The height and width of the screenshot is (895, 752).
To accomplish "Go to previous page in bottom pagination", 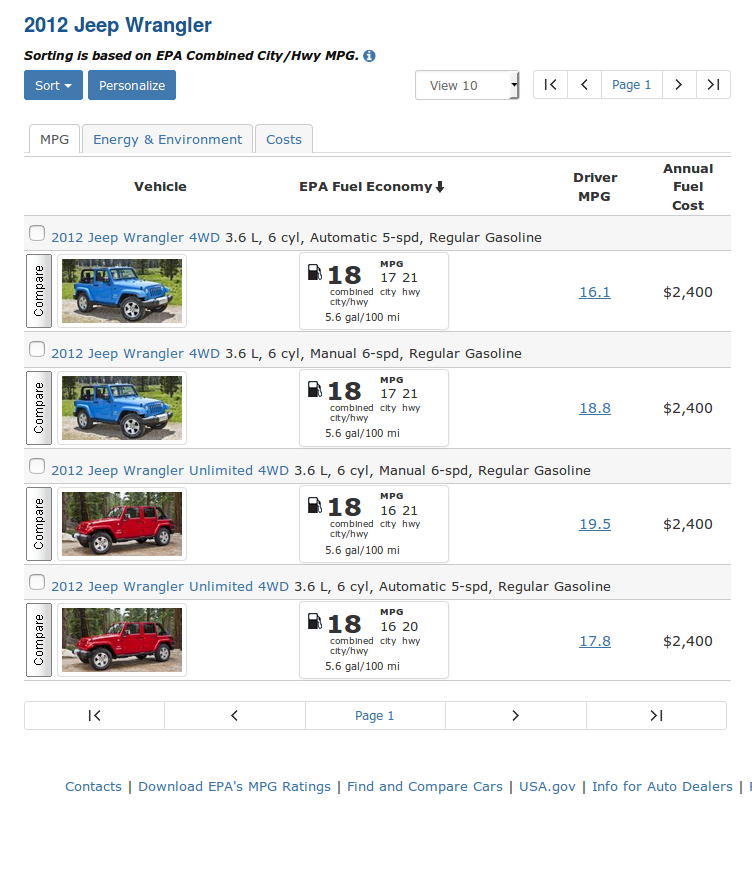I will [x=235, y=715].
